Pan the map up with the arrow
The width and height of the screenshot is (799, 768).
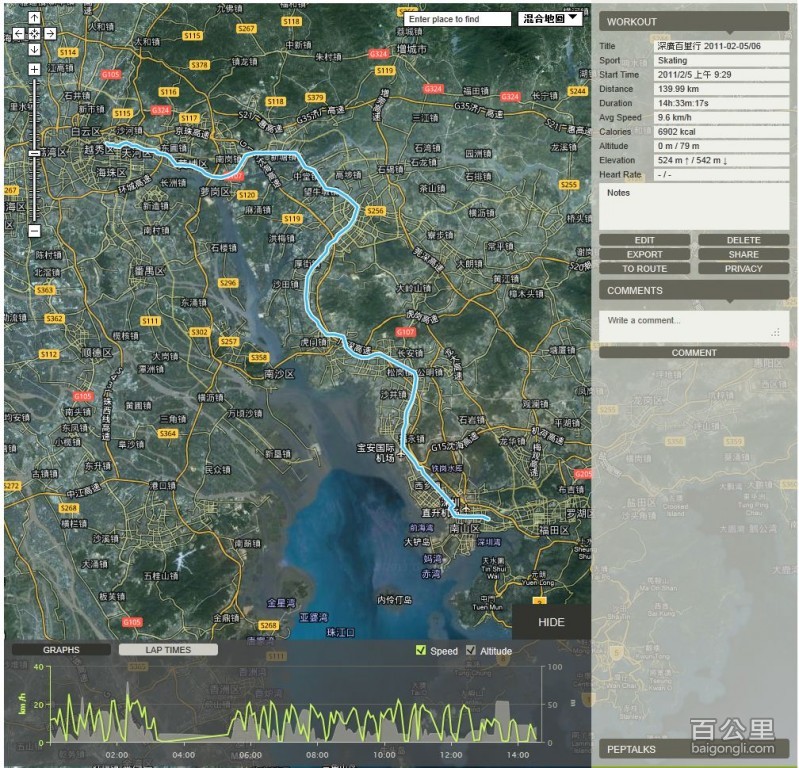(x=34, y=18)
